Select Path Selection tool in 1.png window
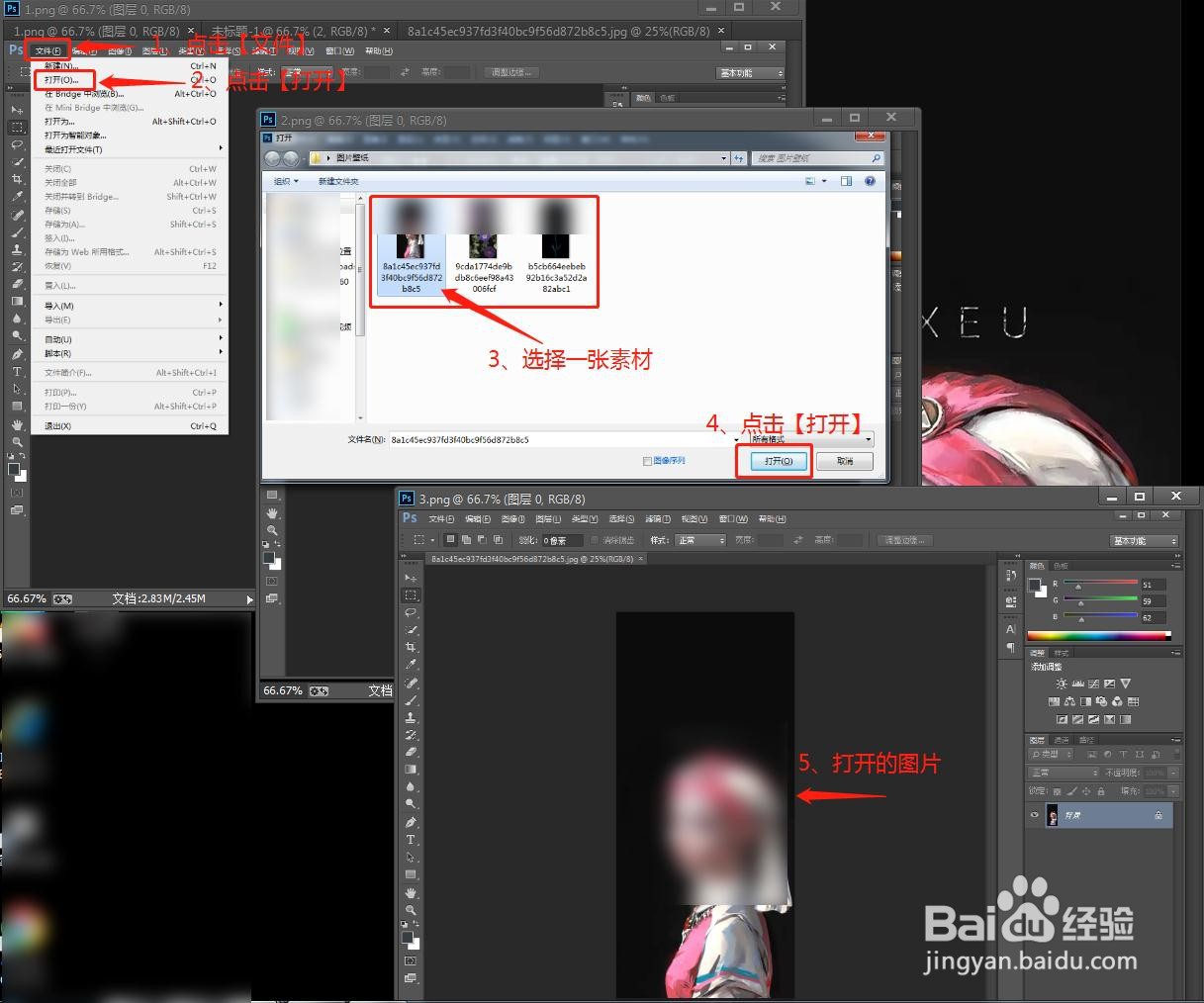Image resolution: width=1204 pixels, height=1003 pixels. [x=17, y=389]
